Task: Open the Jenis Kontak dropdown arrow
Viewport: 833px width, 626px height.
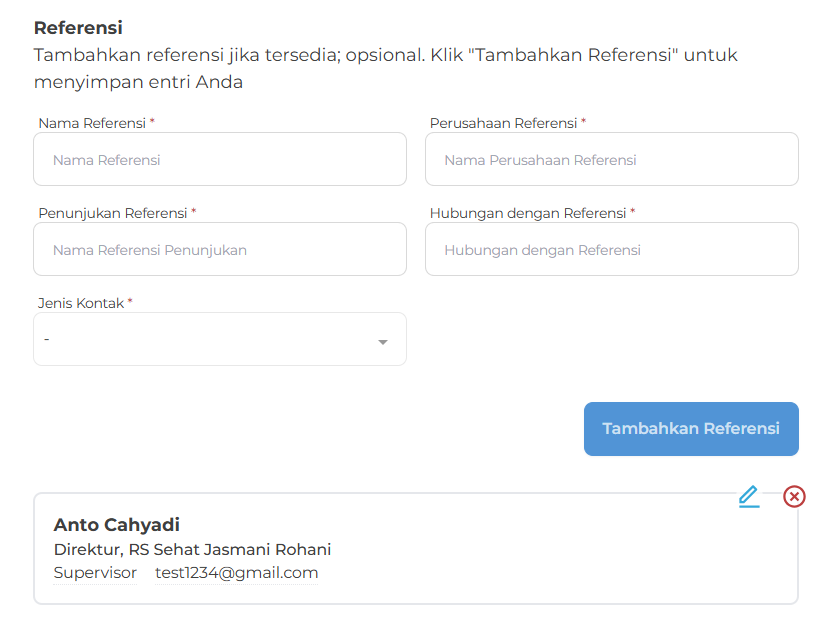Action: [x=382, y=342]
